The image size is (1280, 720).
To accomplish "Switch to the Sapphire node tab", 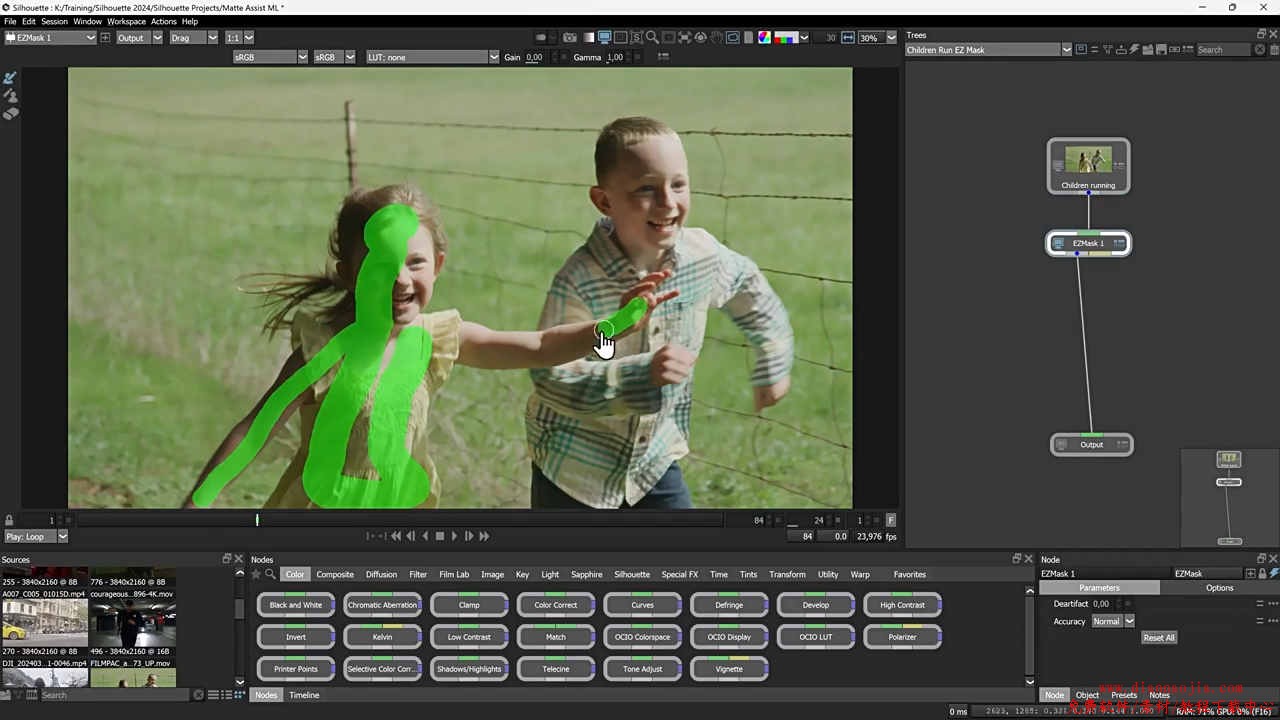I will coord(586,575).
